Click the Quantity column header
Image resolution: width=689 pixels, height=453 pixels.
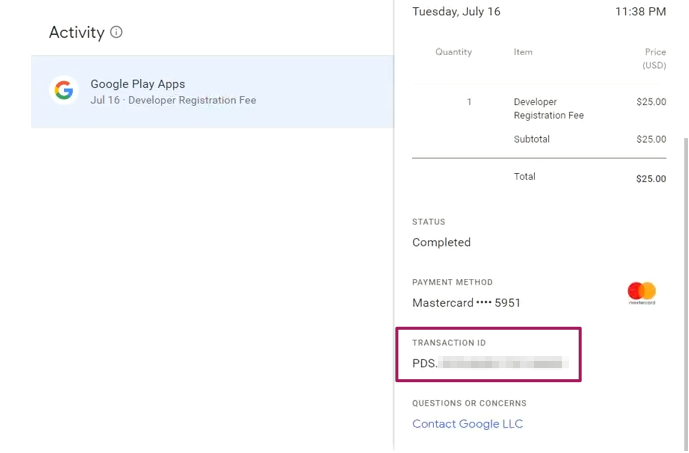point(453,52)
